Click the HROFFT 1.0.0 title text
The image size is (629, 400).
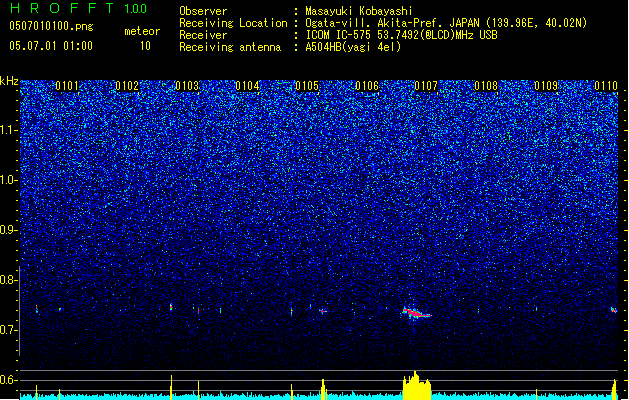(x=78, y=8)
